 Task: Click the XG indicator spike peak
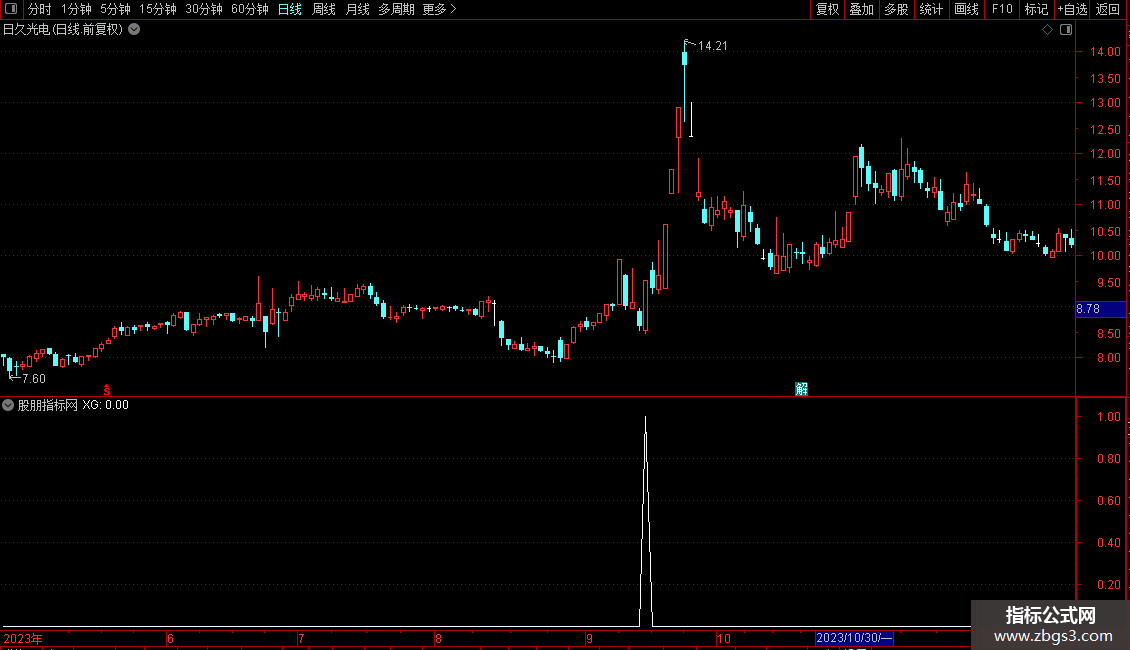point(645,418)
